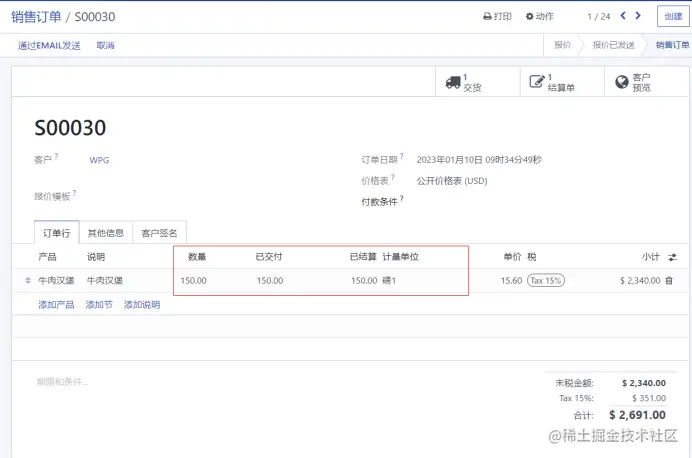Viewport: 692px width, 458px height.
Task: Open customer WPG link
Action: pos(99,160)
